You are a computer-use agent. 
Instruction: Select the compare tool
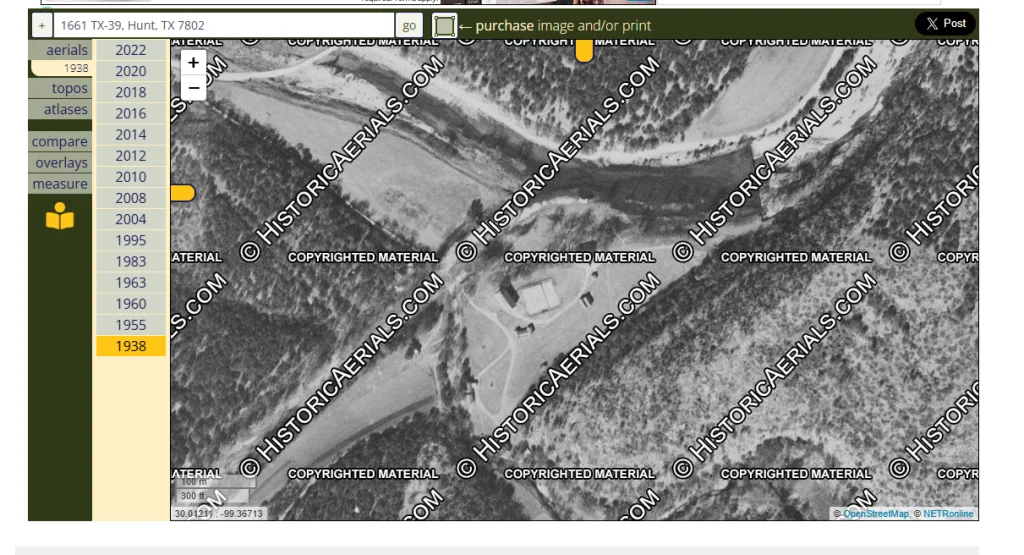(60, 141)
